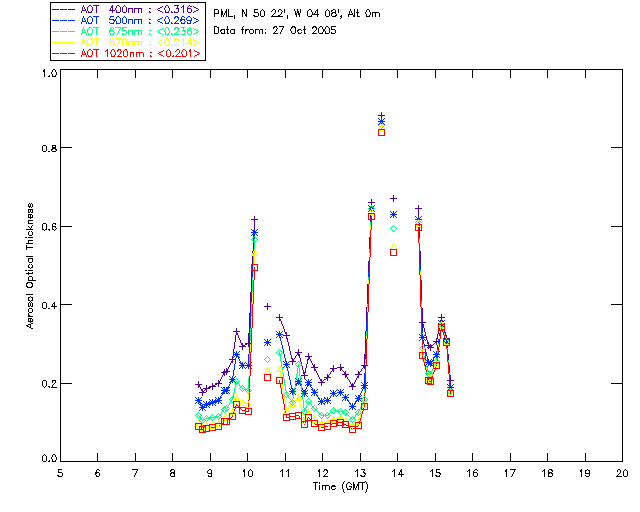
Task: Click the isolated green diamond near 0.59 after 13.8
Action: point(393,229)
